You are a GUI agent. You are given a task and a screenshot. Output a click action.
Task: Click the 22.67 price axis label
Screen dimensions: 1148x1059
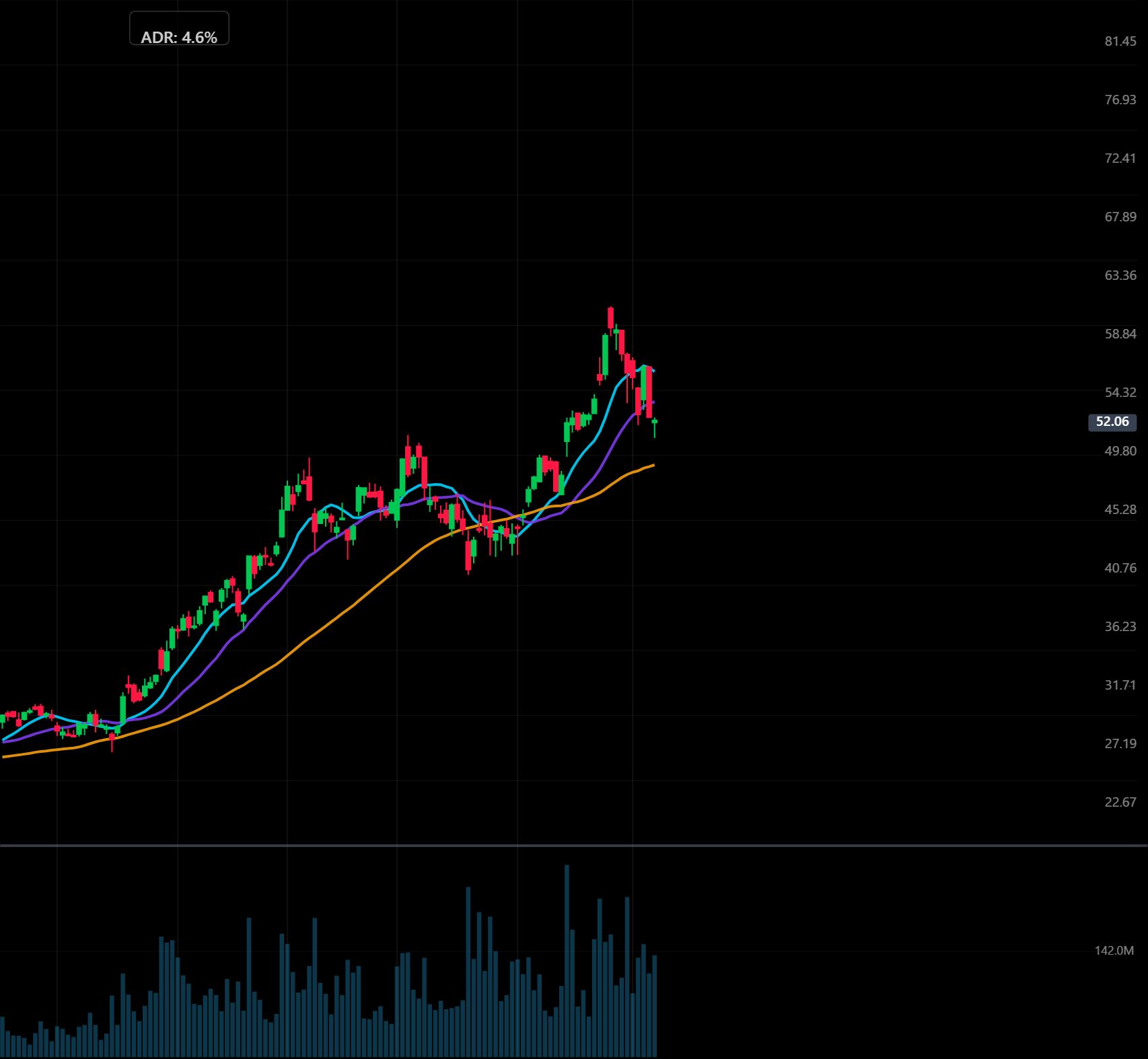coord(1120,802)
